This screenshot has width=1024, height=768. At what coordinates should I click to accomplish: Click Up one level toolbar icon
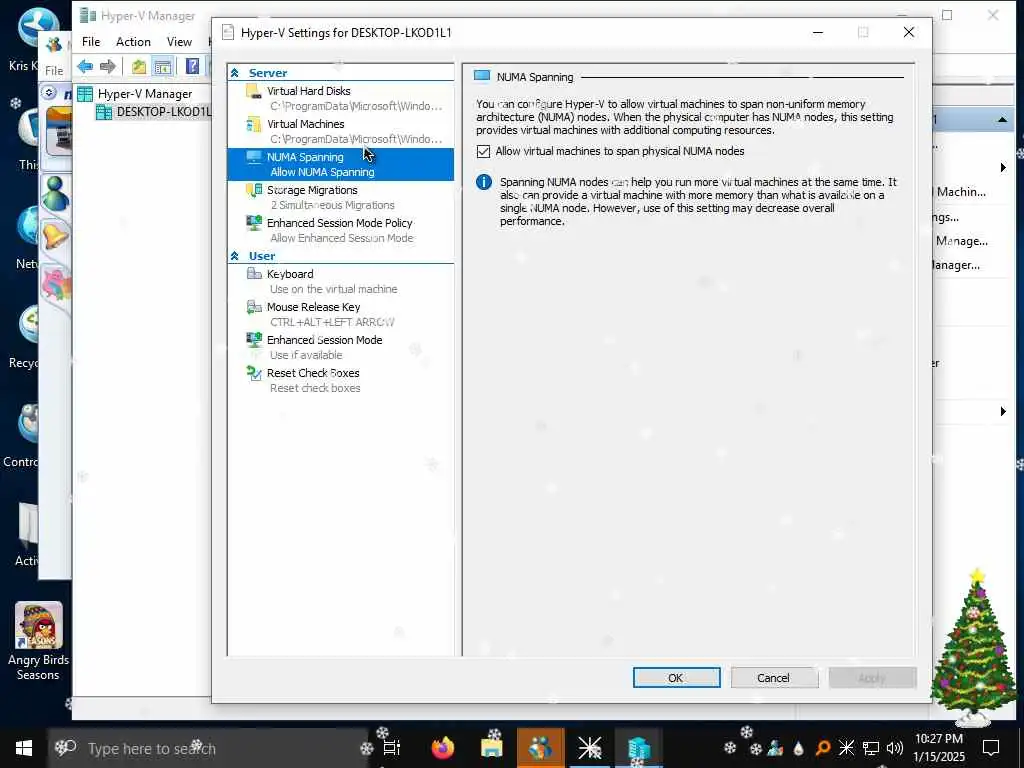point(138,66)
